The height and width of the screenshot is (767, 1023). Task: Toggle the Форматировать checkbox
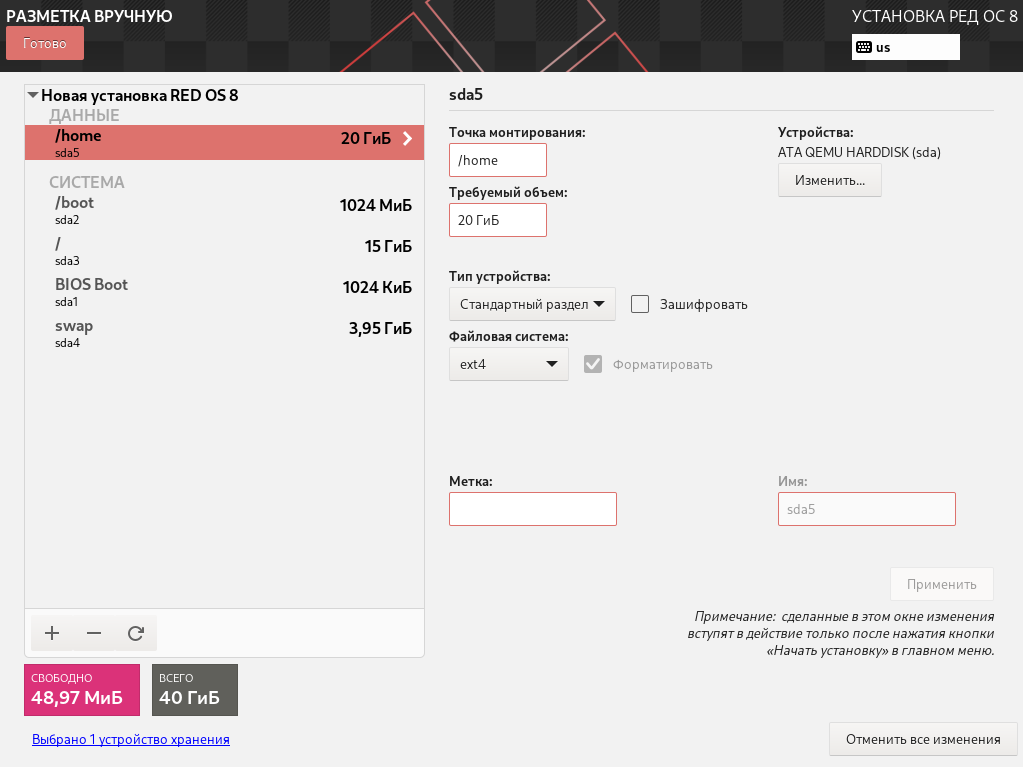(x=593, y=364)
